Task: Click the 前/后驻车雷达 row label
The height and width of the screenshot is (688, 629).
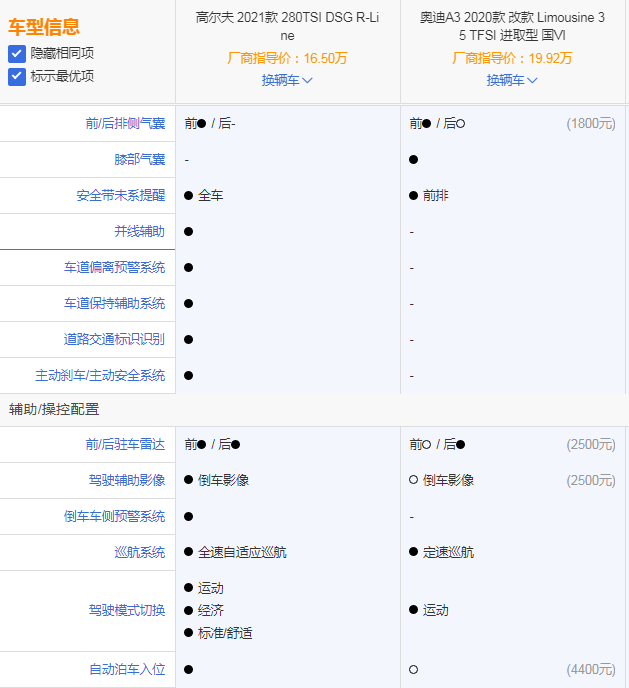Action: [125, 445]
